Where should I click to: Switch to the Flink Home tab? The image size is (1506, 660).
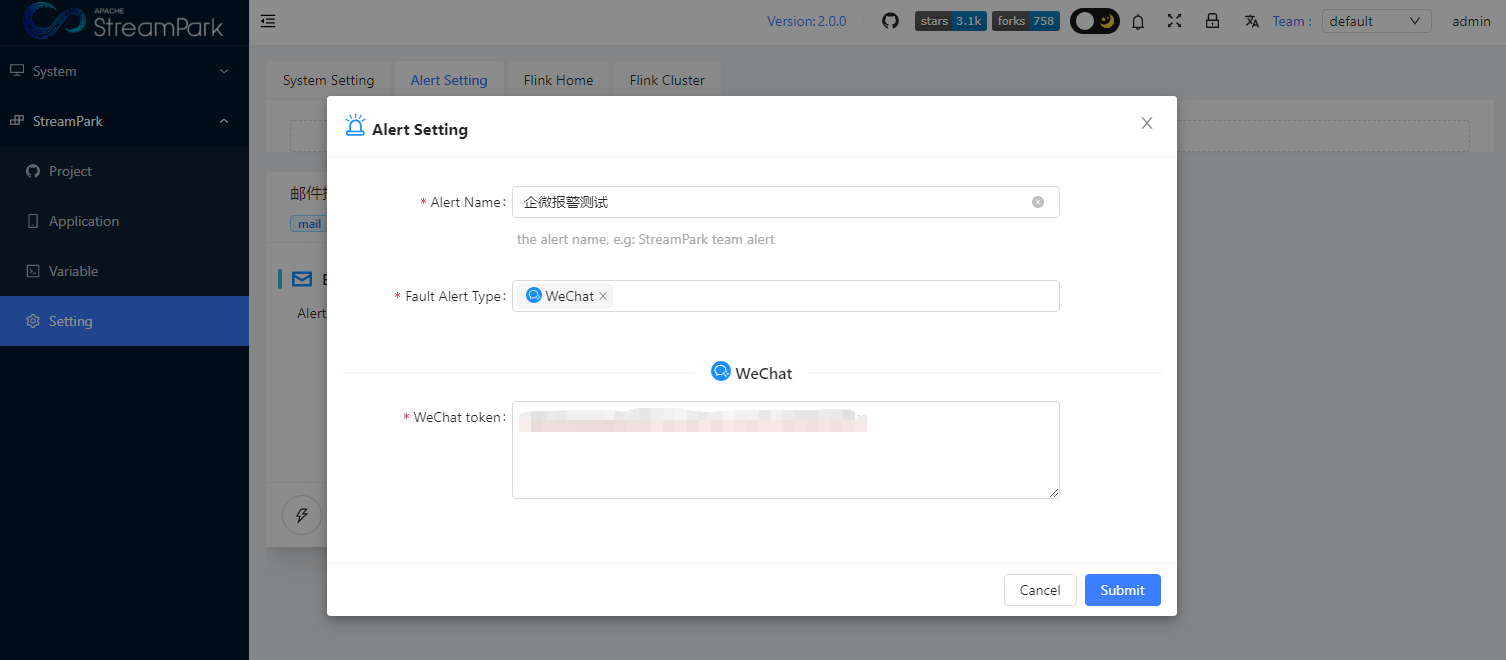pos(558,80)
